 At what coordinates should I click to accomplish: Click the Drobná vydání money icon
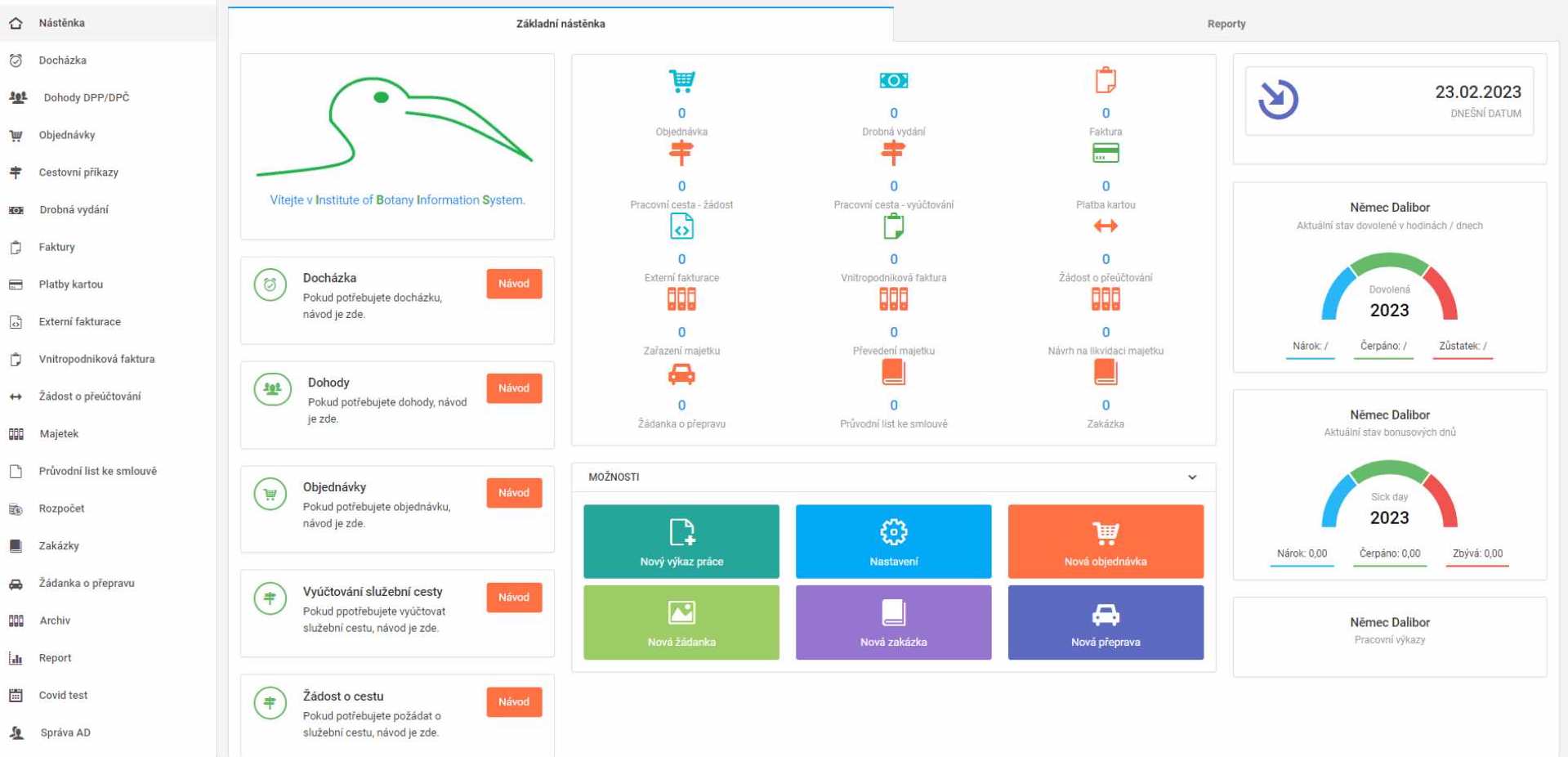893,81
